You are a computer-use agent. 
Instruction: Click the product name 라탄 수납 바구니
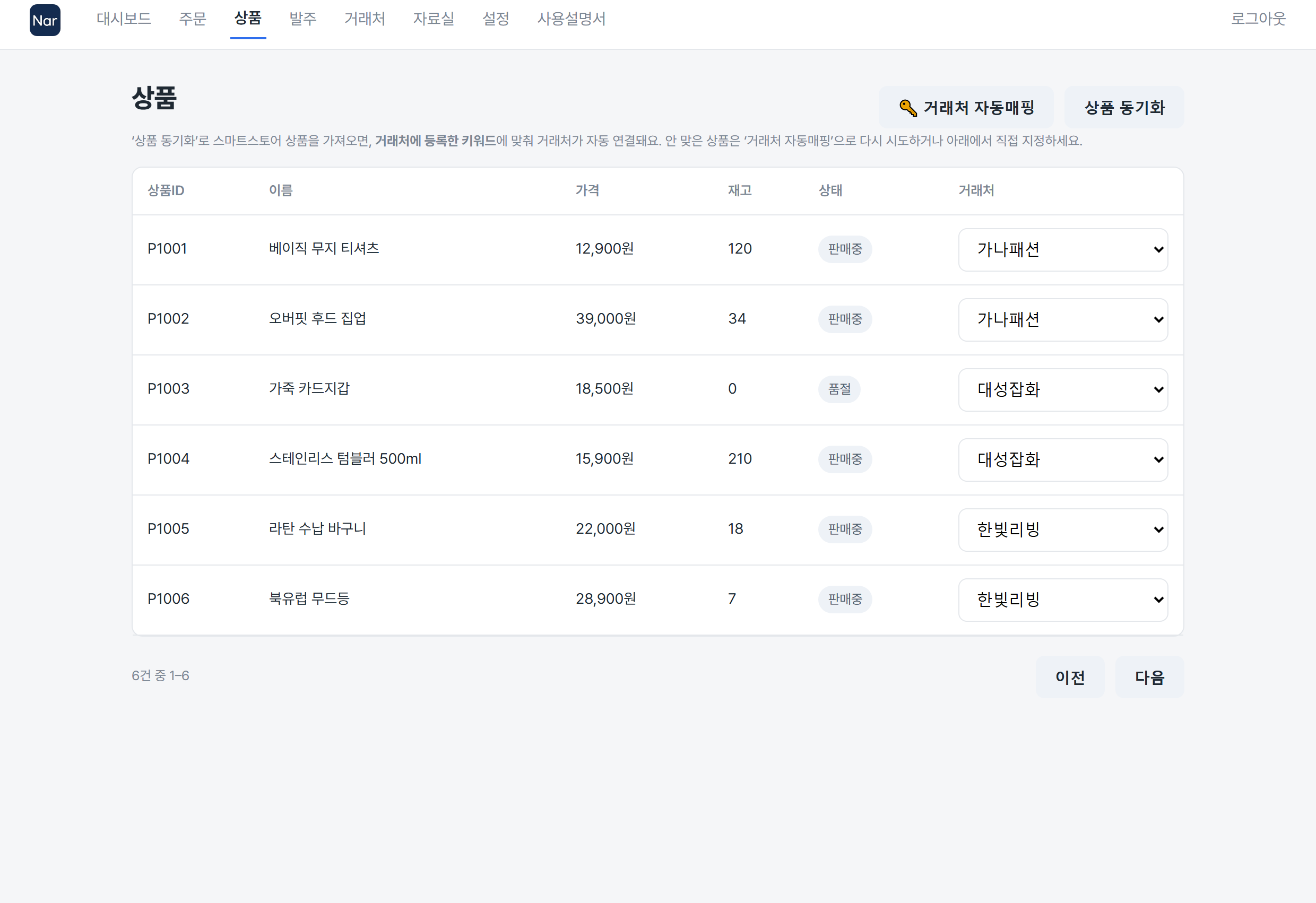tap(317, 528)
